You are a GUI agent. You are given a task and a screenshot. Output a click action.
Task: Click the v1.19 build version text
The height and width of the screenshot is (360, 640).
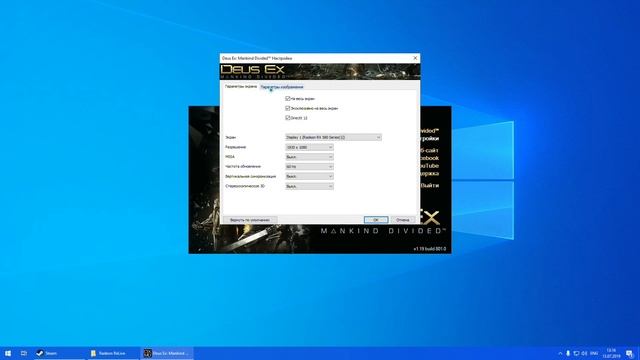(429, 249)
